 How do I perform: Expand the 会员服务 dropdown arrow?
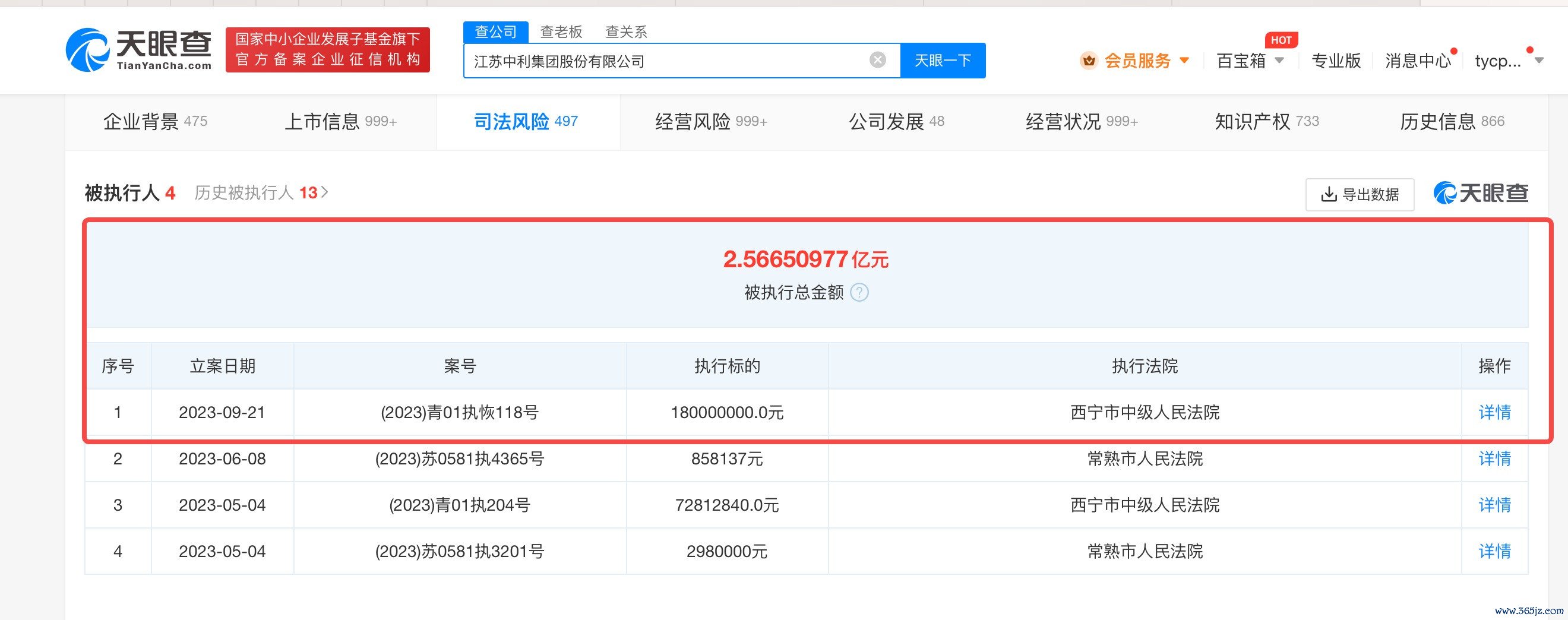1184,60
